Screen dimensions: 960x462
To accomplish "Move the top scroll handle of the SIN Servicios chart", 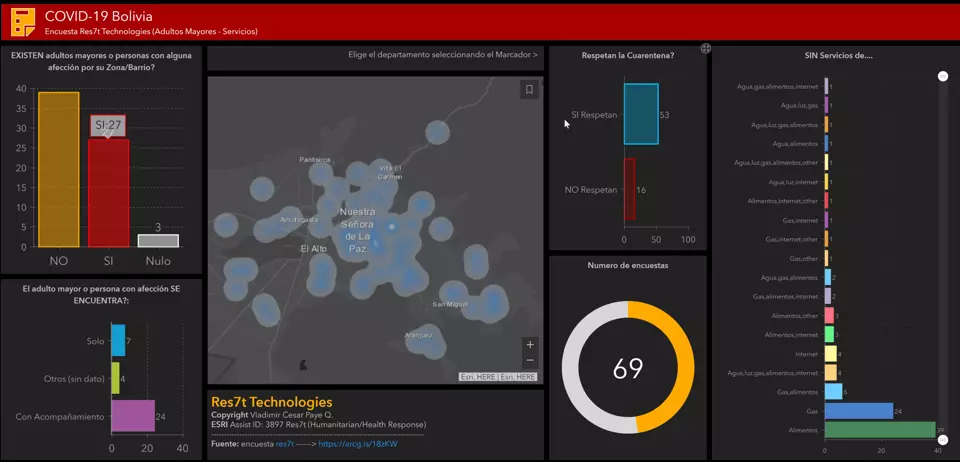I will pyautogui.click(x=943, y=76).
